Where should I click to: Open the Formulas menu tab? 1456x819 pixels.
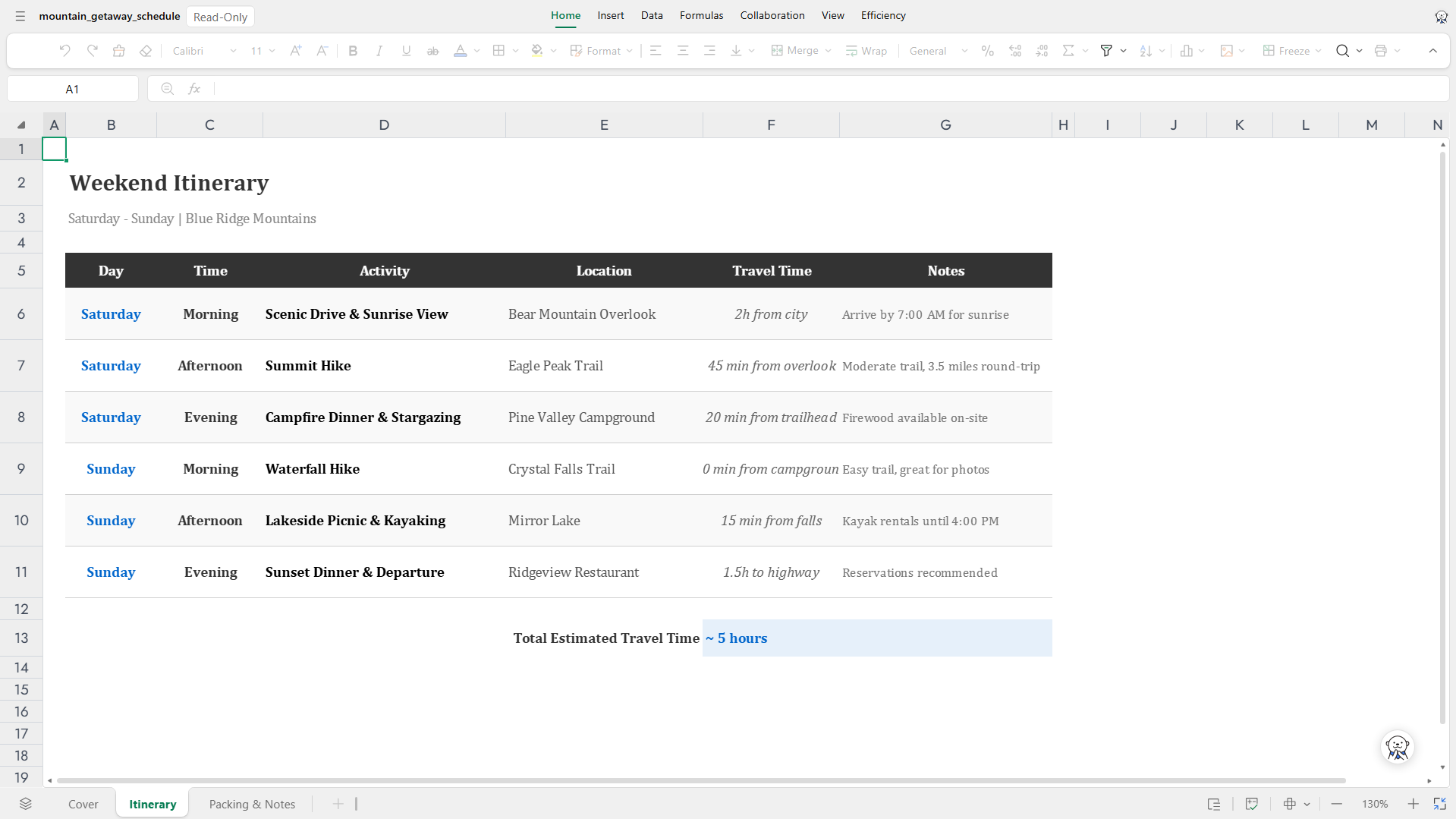(x=701, y=15)
